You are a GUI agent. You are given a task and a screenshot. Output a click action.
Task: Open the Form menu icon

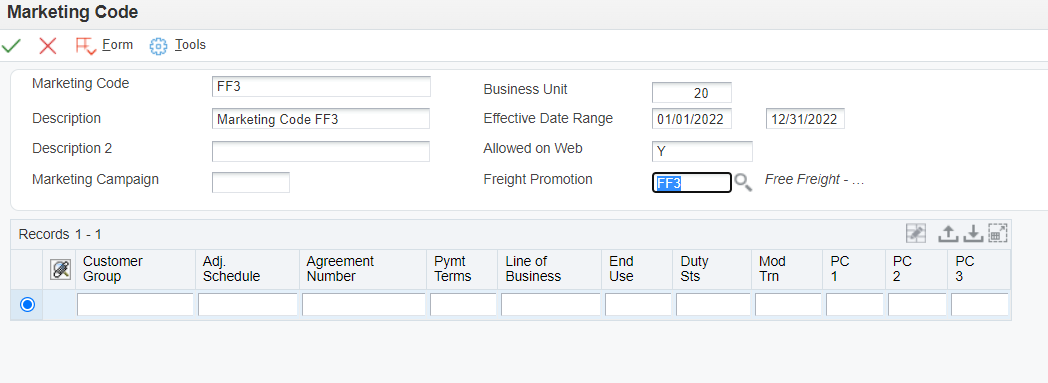click(x=86, y=45)
